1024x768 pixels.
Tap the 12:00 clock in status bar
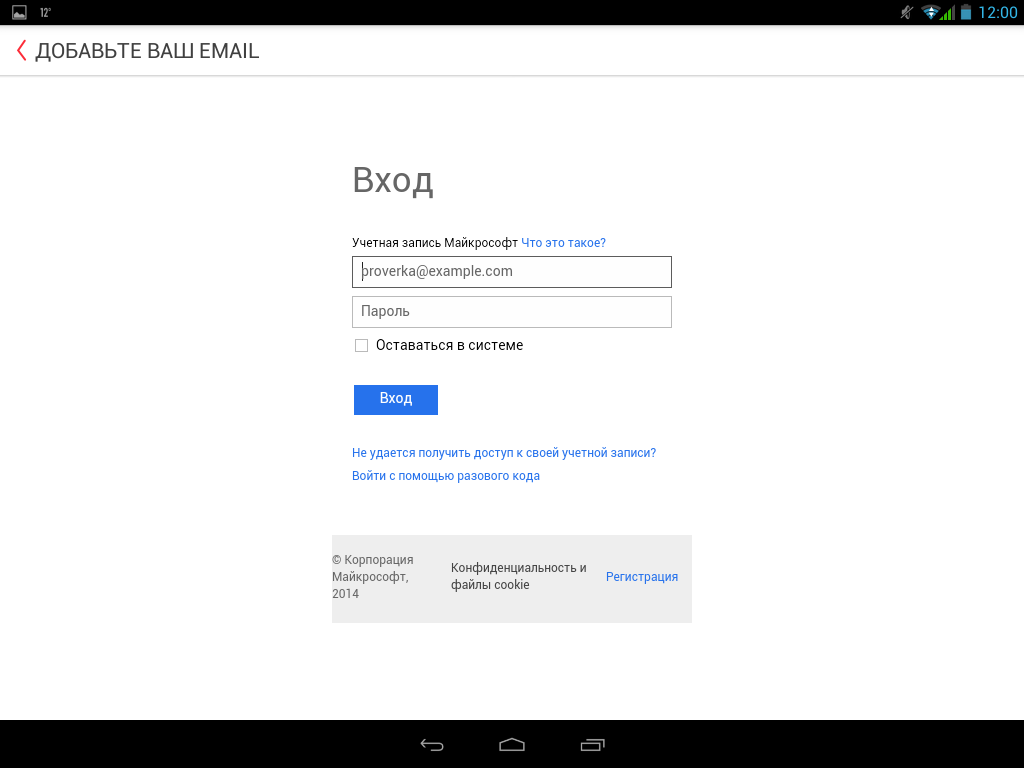point(997,13)
